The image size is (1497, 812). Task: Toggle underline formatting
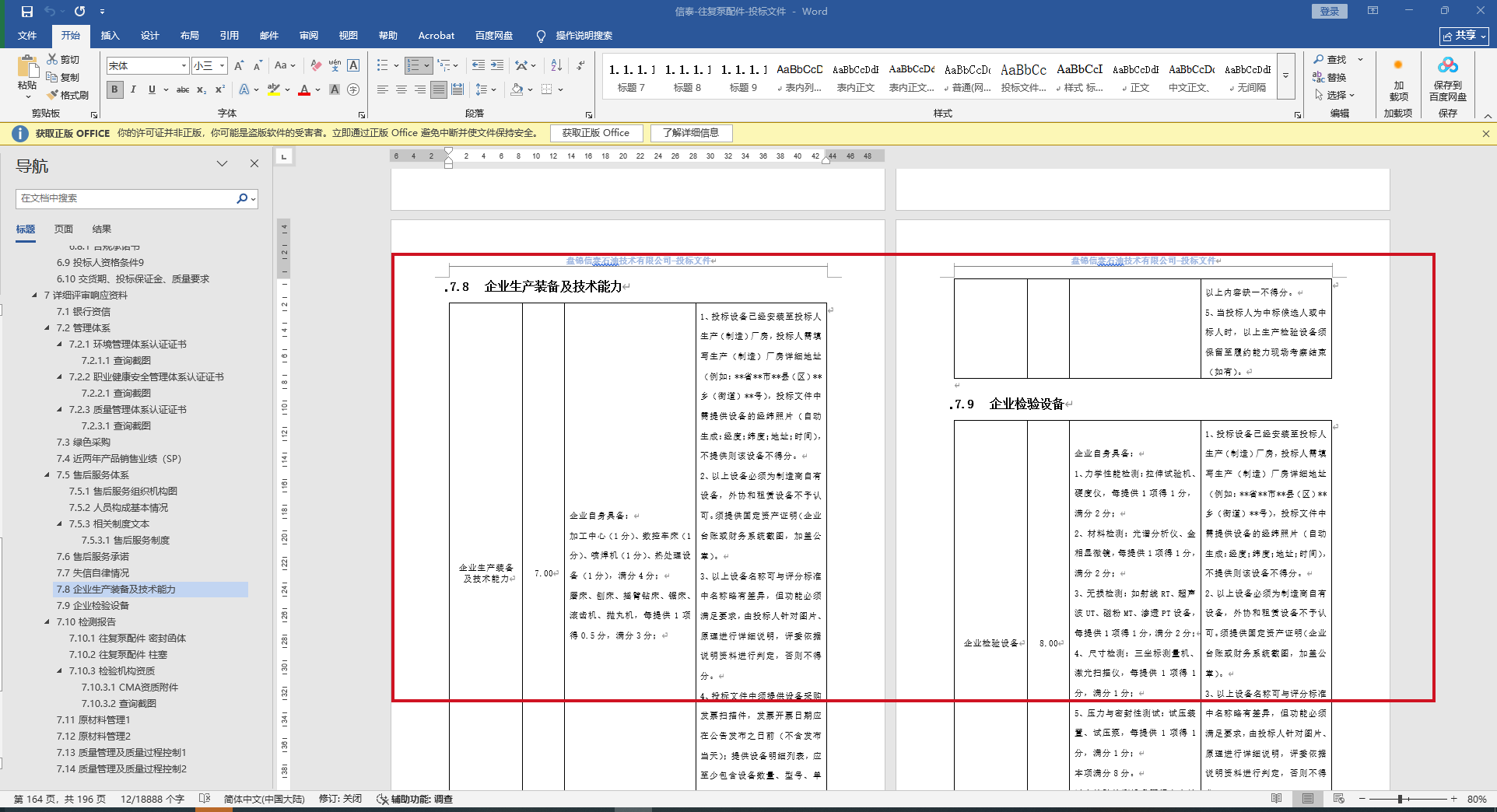pos(152,89)
